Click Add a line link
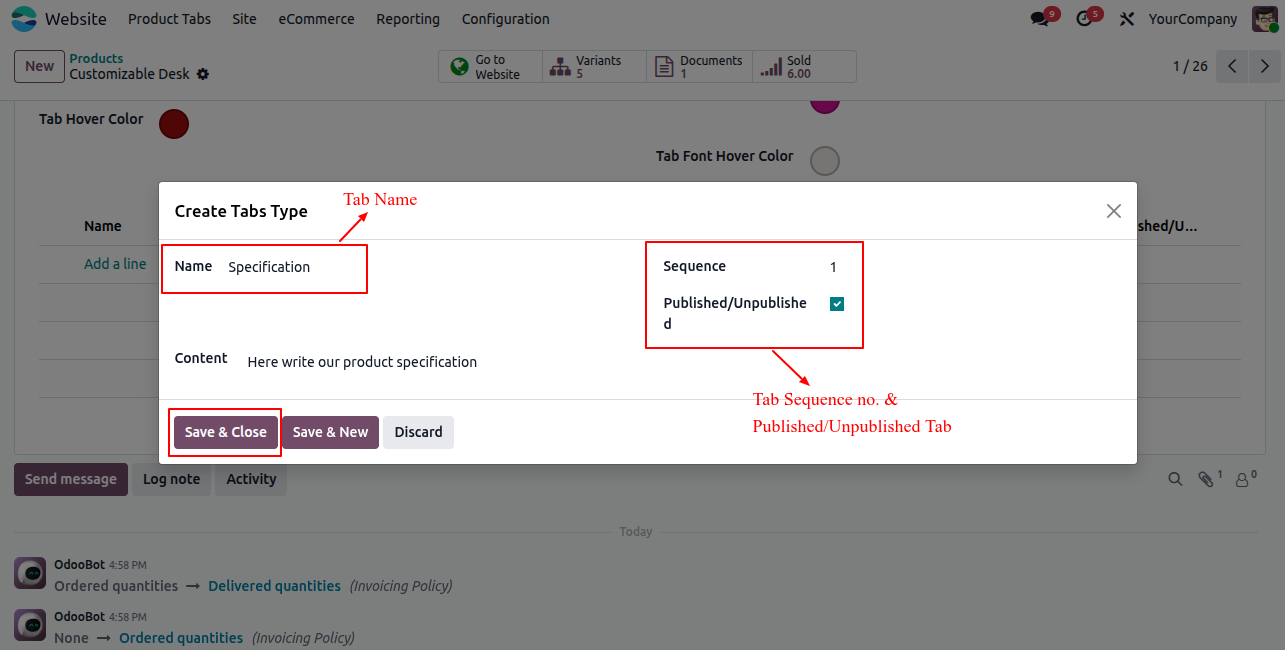1285x650 pixels. pyautogui.click(x=115, y=264)
